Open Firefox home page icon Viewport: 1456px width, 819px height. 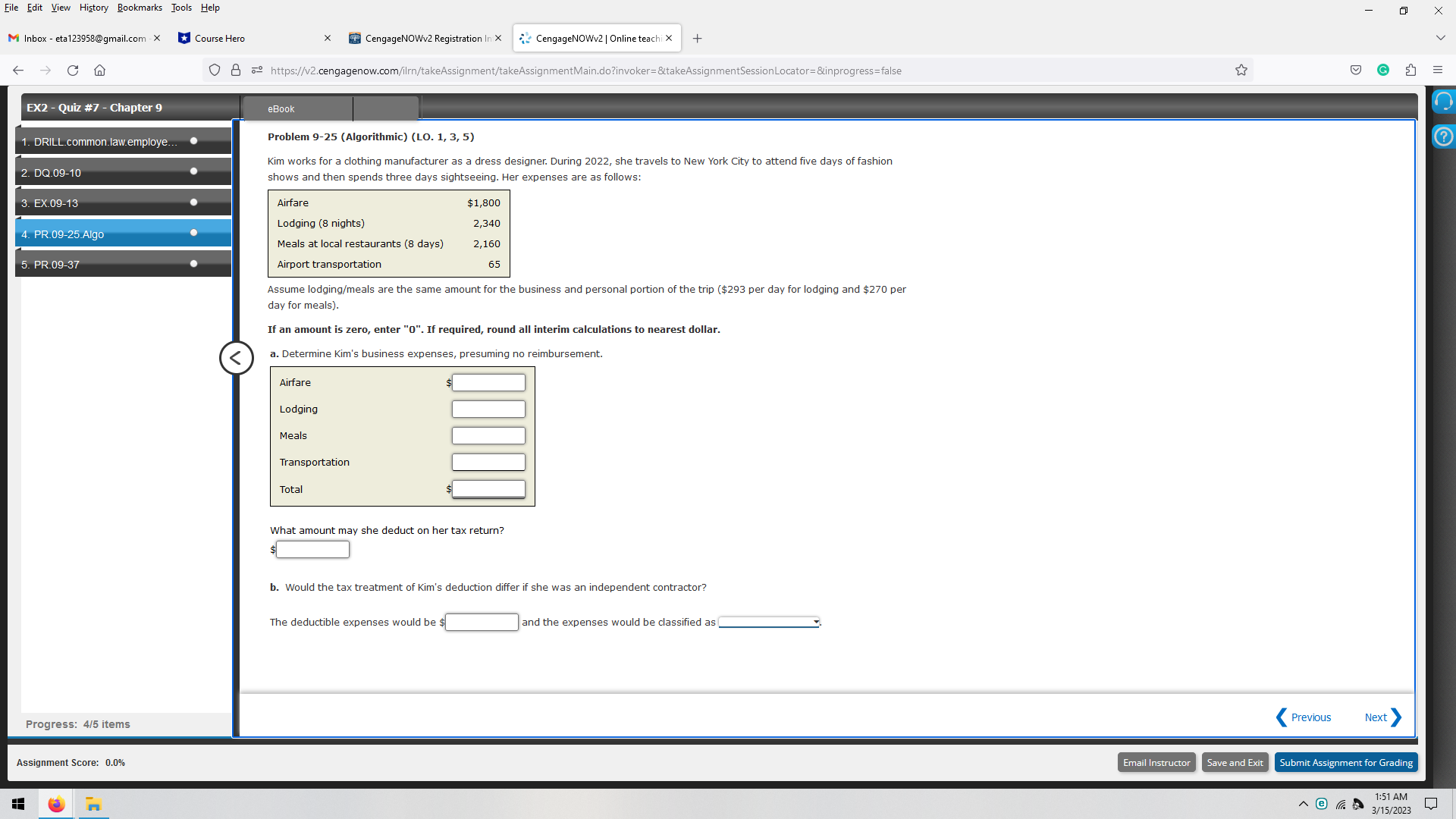99,71
